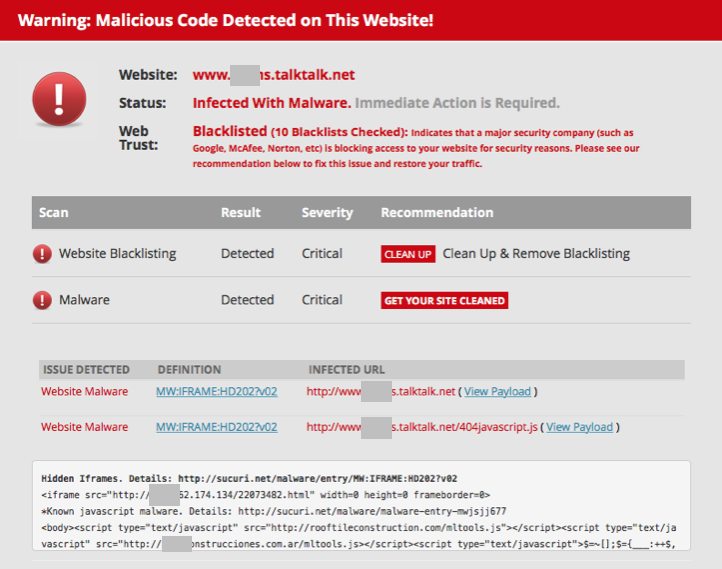
Task: Click the 'Hidden Iframes. Details:' code line
Action: tap(249, 478)
